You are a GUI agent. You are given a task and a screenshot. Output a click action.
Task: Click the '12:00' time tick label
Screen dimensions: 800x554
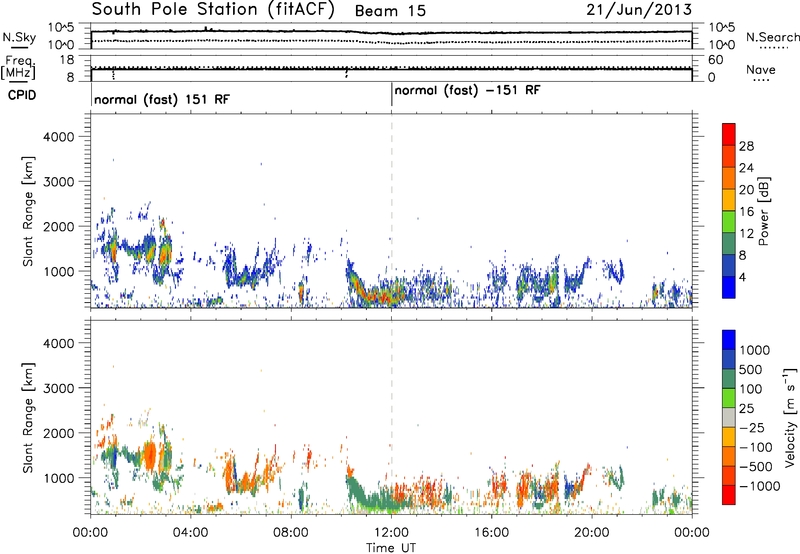click(x=391, y=533)
